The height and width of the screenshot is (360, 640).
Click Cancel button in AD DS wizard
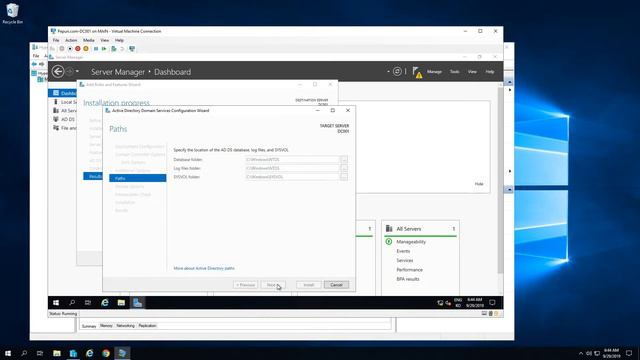(x=336, y=284)
